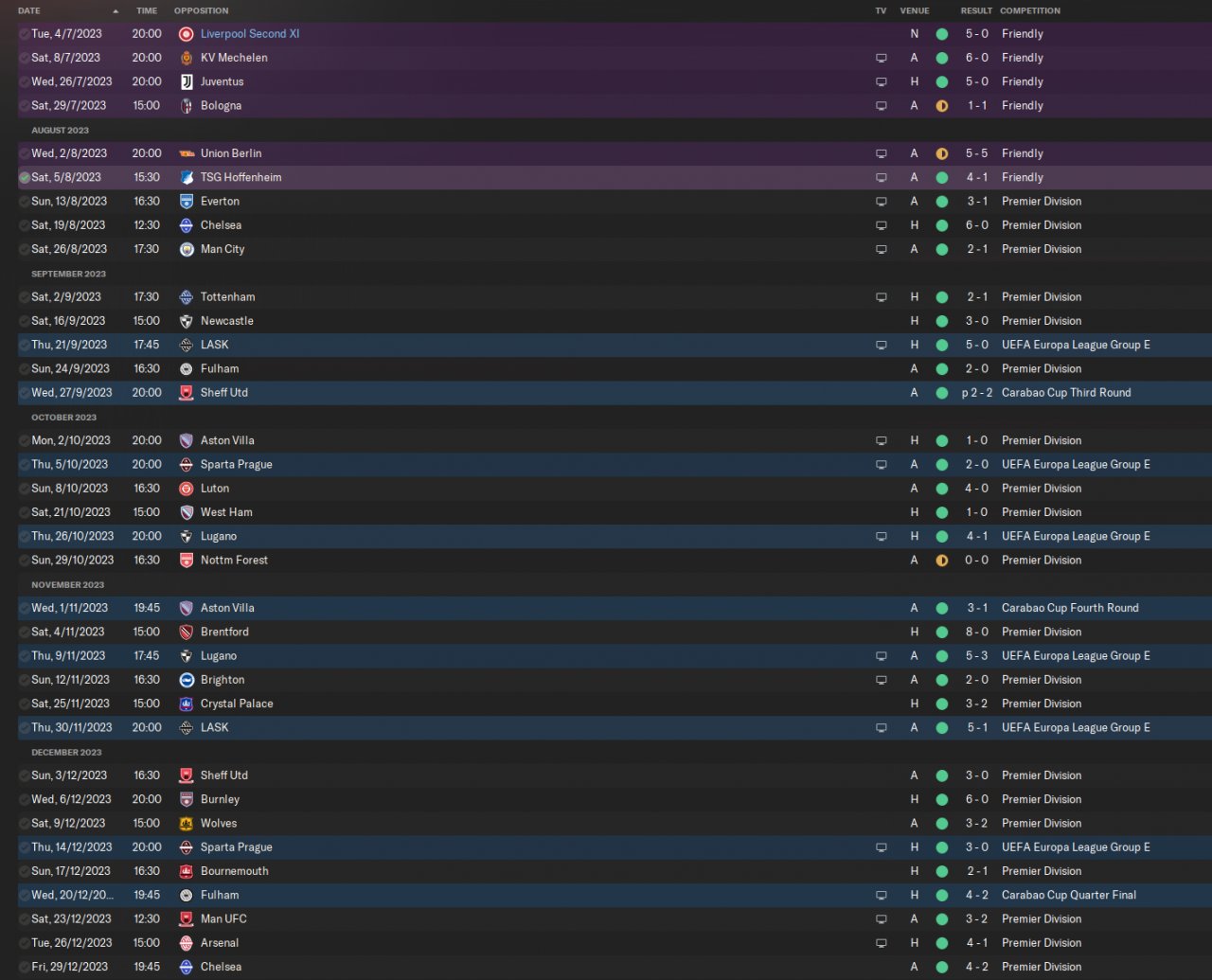Open the 8 - 0 Brentford match result
1212x980 pixels.
977,632
